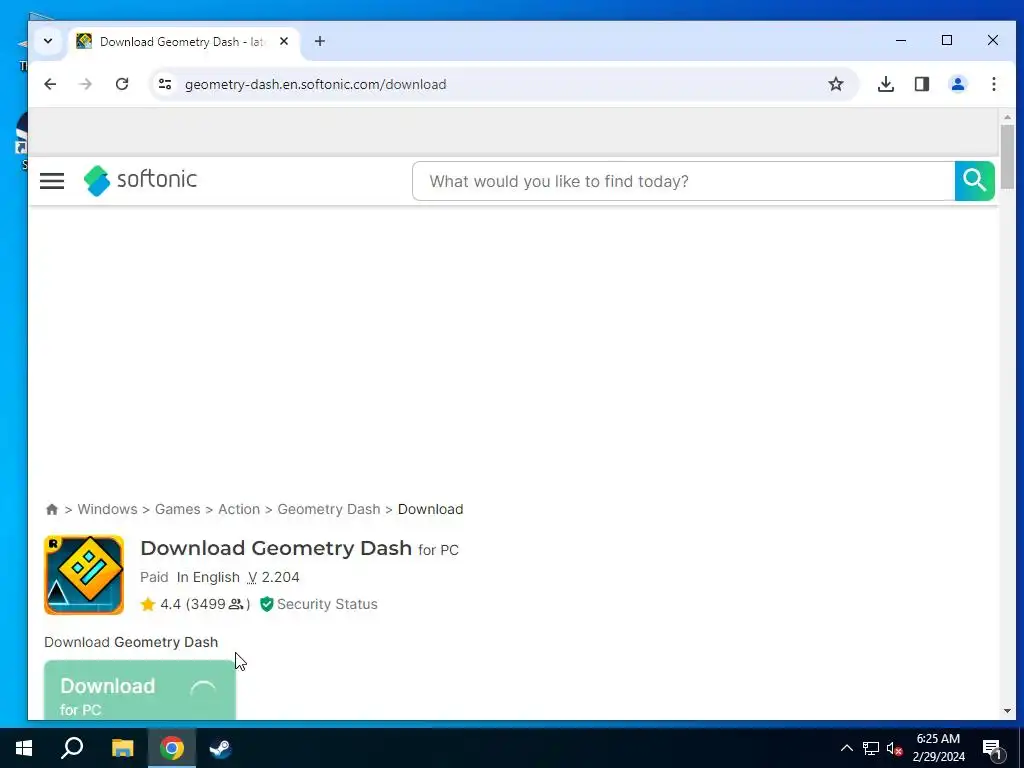Minimize the Chrome window

tap(901, 40)
